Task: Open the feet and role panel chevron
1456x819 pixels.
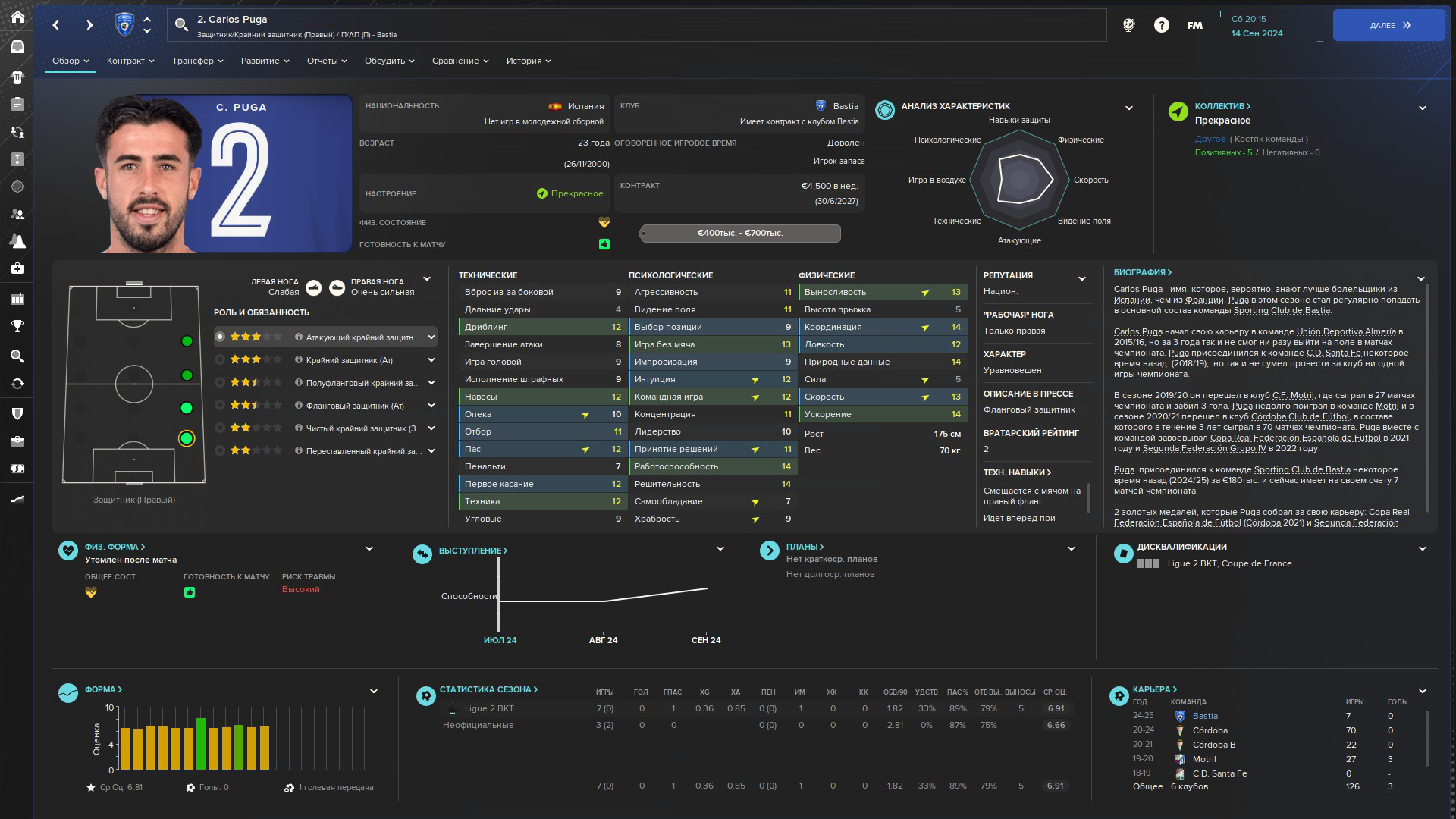Action: (x=426, y=279)
